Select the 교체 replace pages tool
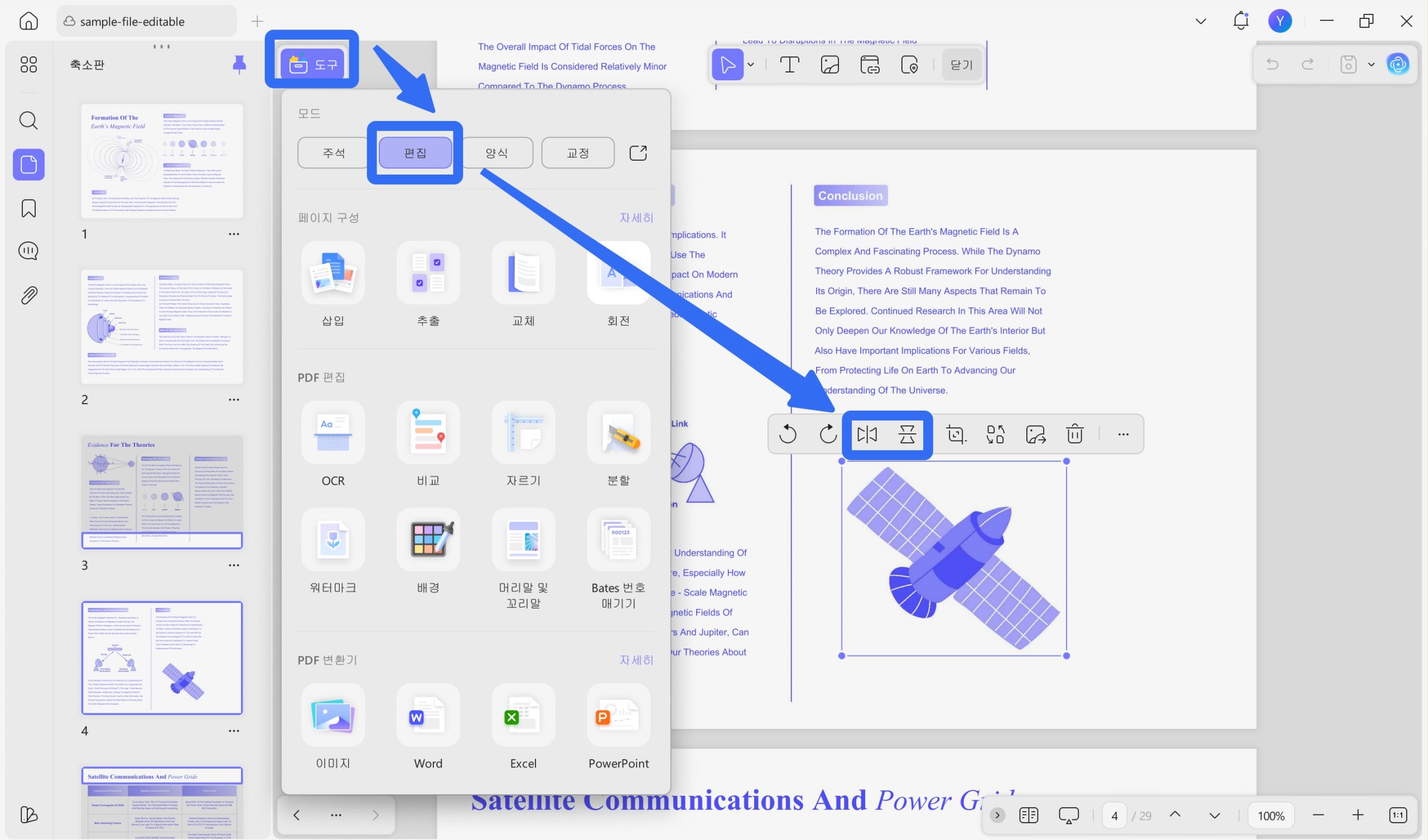The width and height of the screenshot is (1428, 840). pyautogui.click(x=524, y=284)
